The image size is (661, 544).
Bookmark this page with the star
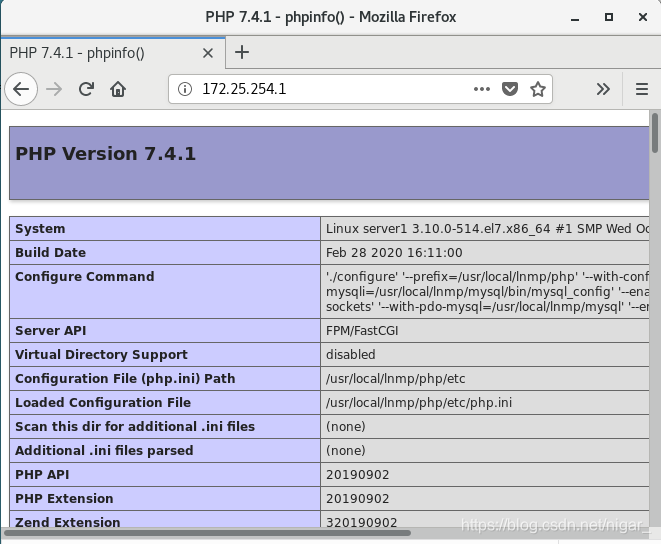[x=537, y=89]
